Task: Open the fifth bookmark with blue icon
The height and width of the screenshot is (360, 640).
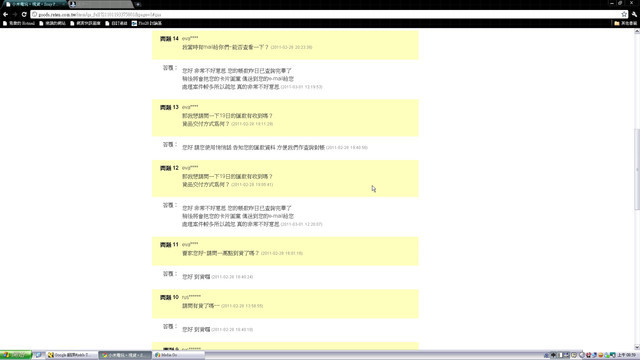Action: point(147,23)
